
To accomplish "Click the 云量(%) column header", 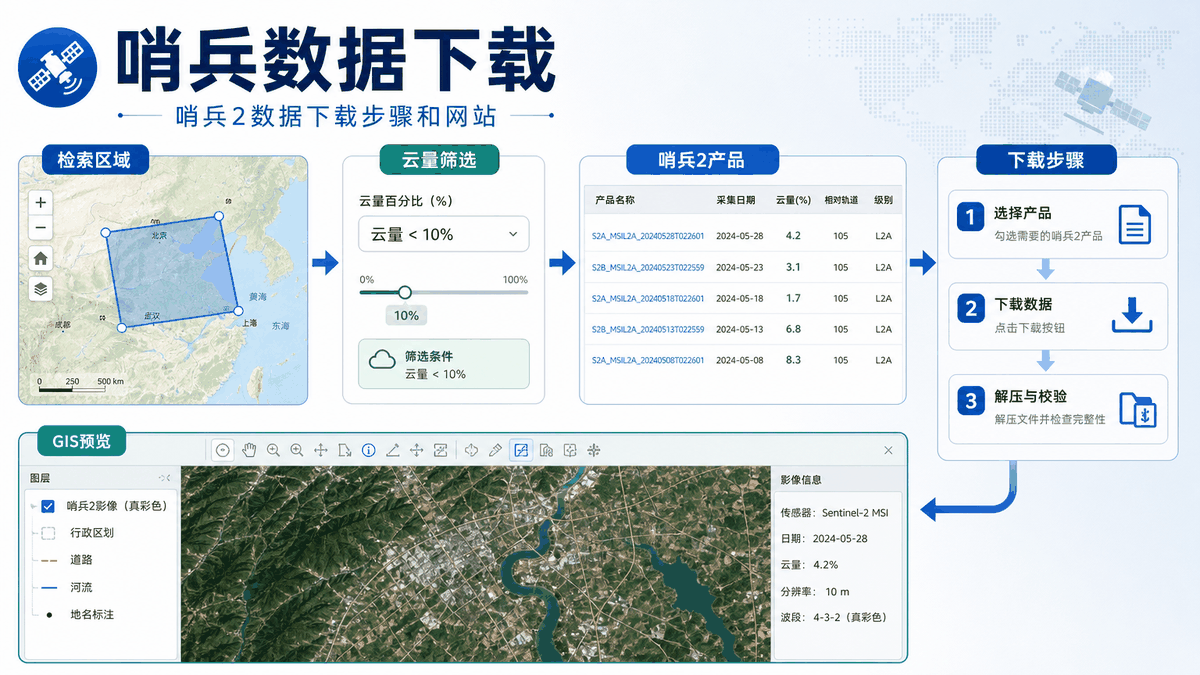I will click(793, 200).
